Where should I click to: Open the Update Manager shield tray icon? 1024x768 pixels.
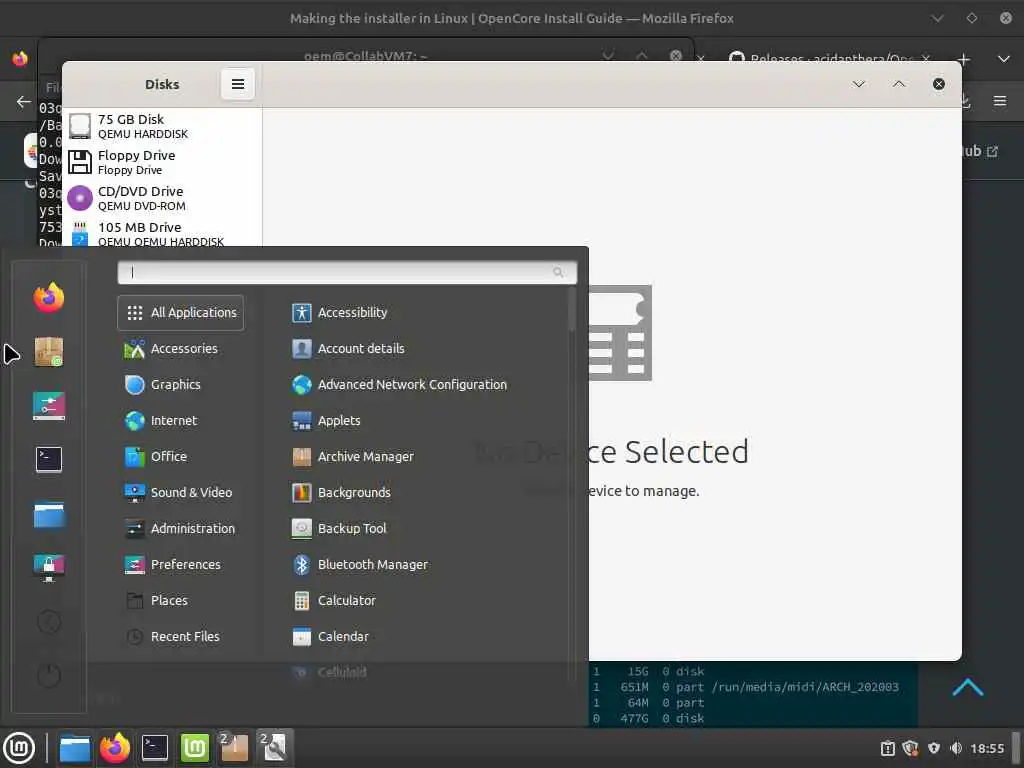tap(910, 748)
